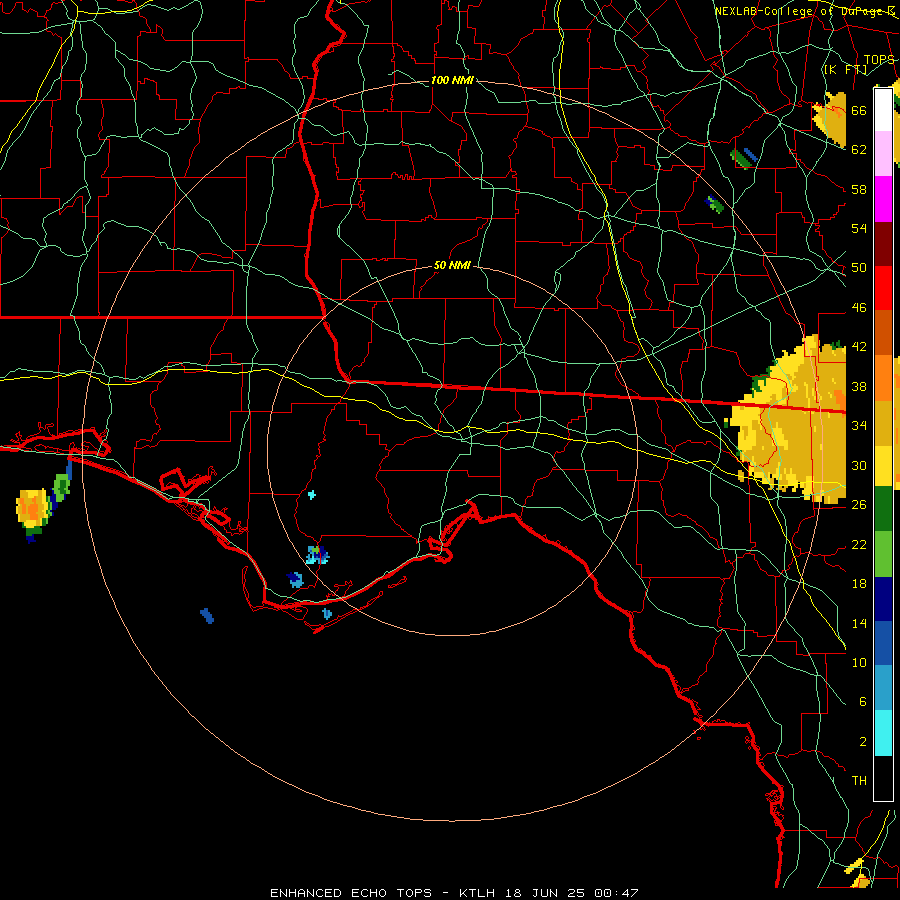Click the "6" legend value
This screenshot has height=900, width=900.
coord(862,702)
